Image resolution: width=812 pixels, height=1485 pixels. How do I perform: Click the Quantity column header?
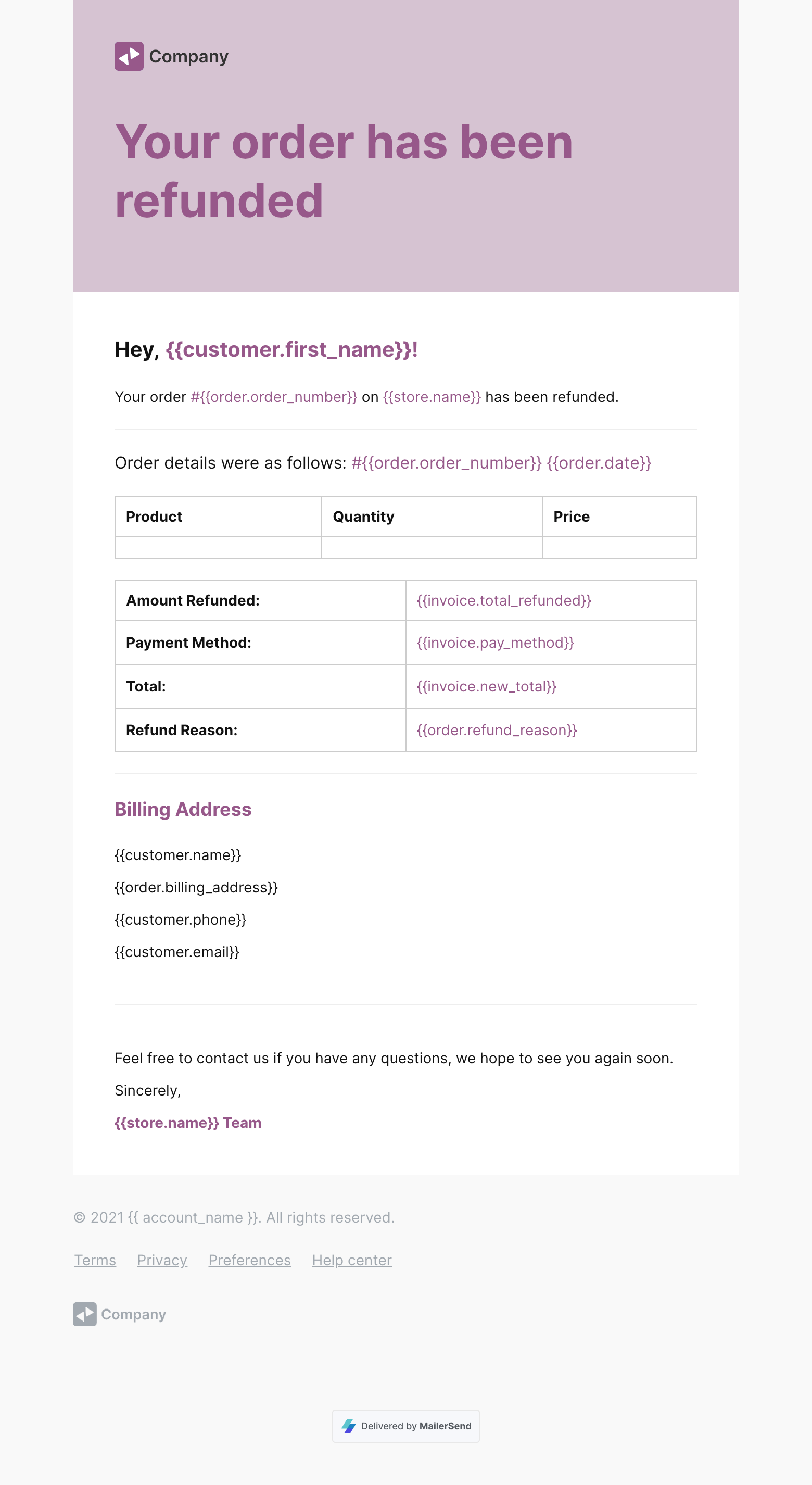(x=363, y=517)
